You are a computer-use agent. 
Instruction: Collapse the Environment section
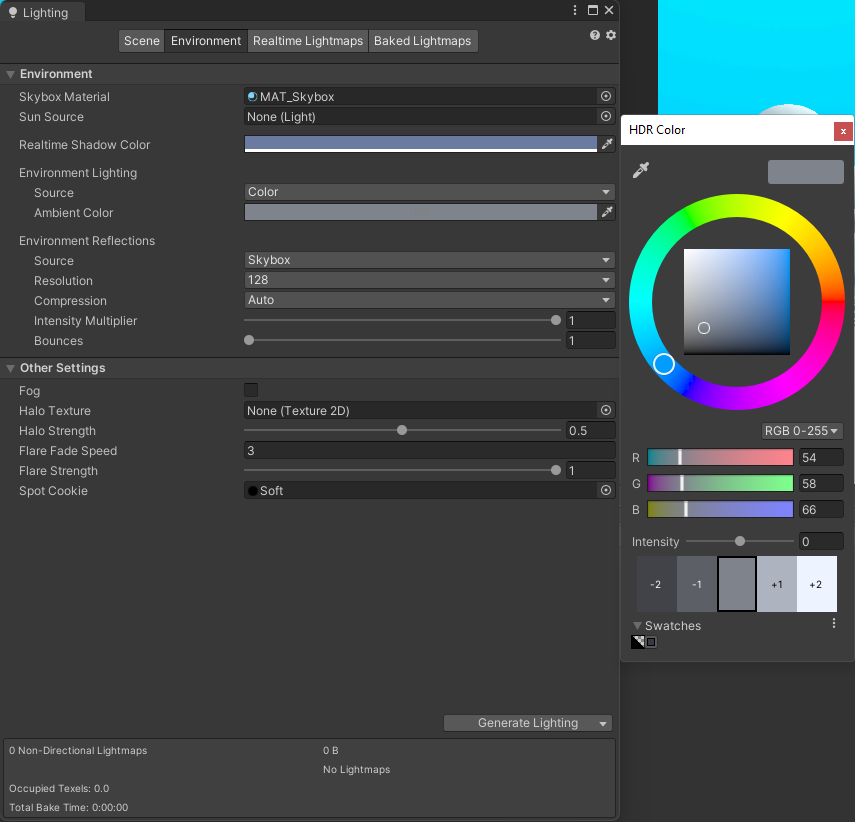(x=11, y=74)
